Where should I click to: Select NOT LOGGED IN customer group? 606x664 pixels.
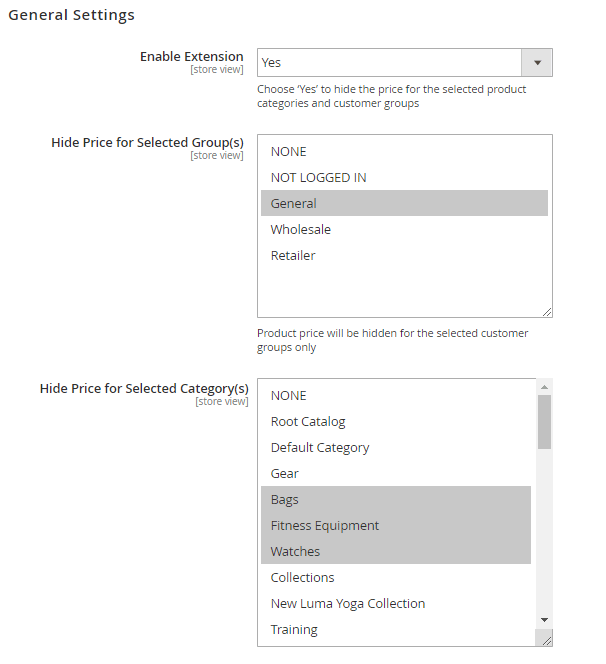coord(318,178)
